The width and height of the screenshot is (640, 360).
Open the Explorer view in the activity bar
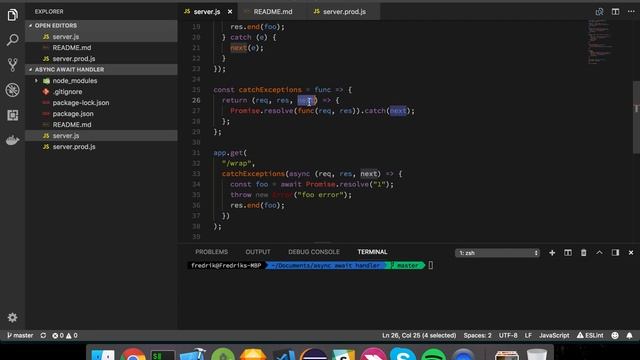12,15
